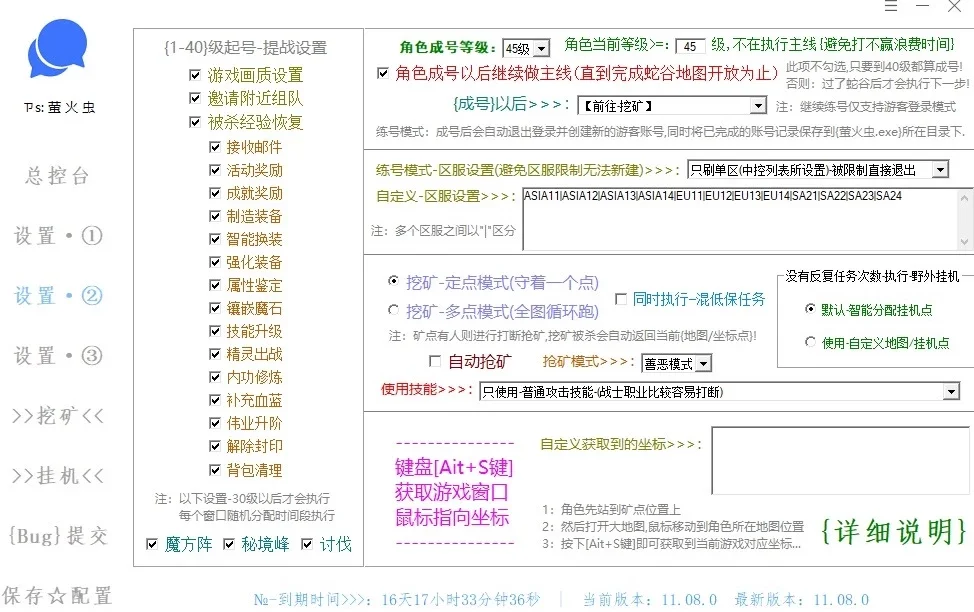974x612 pixels.
Task: Open {Bug}提交 page
Action: tap(58, 536)
